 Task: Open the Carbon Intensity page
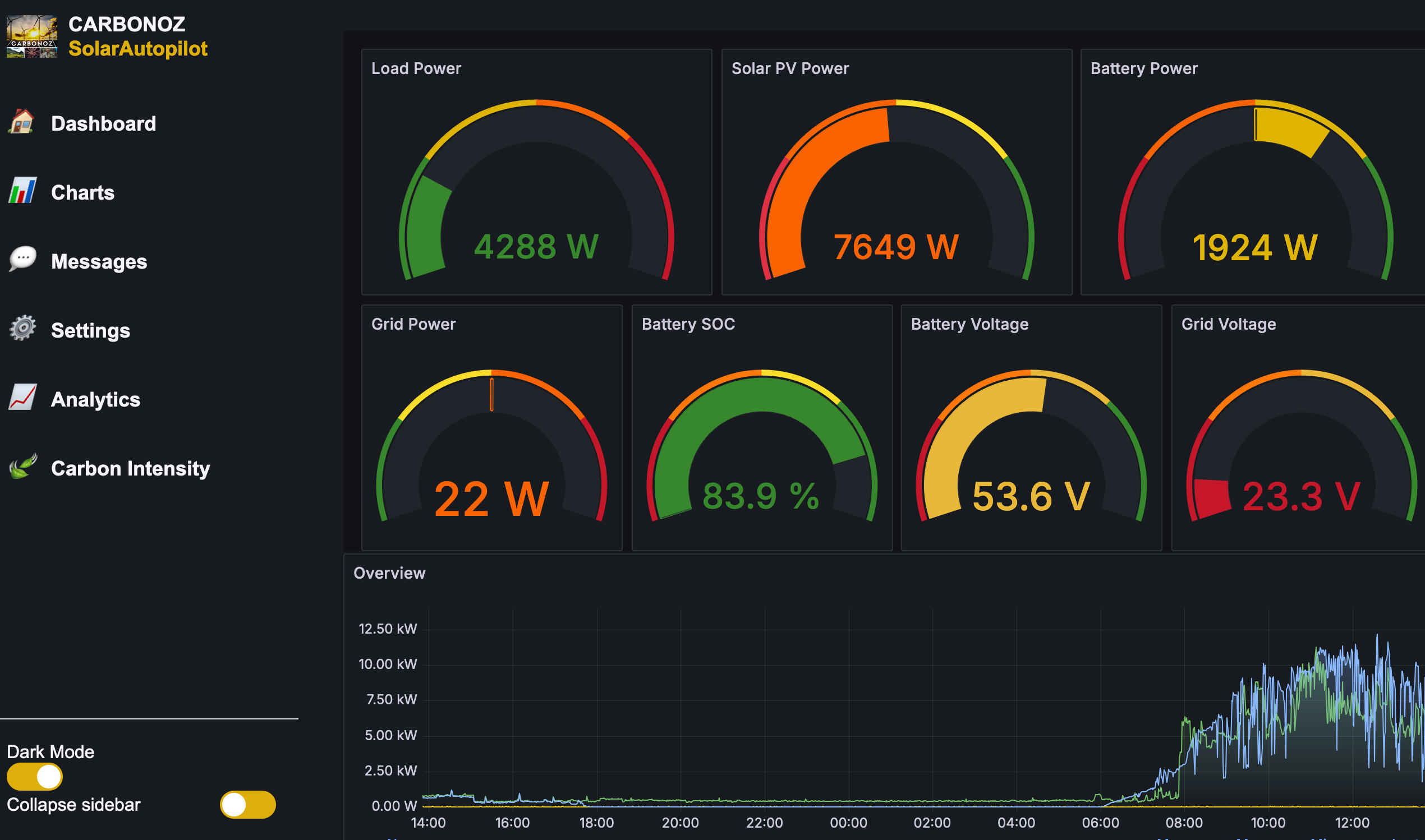coord(130,467)
